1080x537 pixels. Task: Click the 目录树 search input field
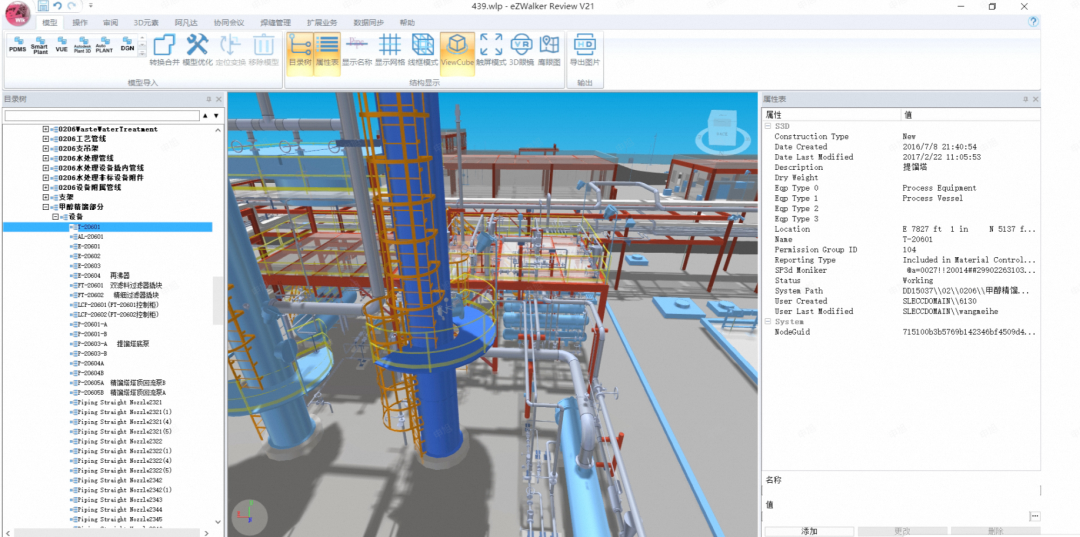[102, 116]
